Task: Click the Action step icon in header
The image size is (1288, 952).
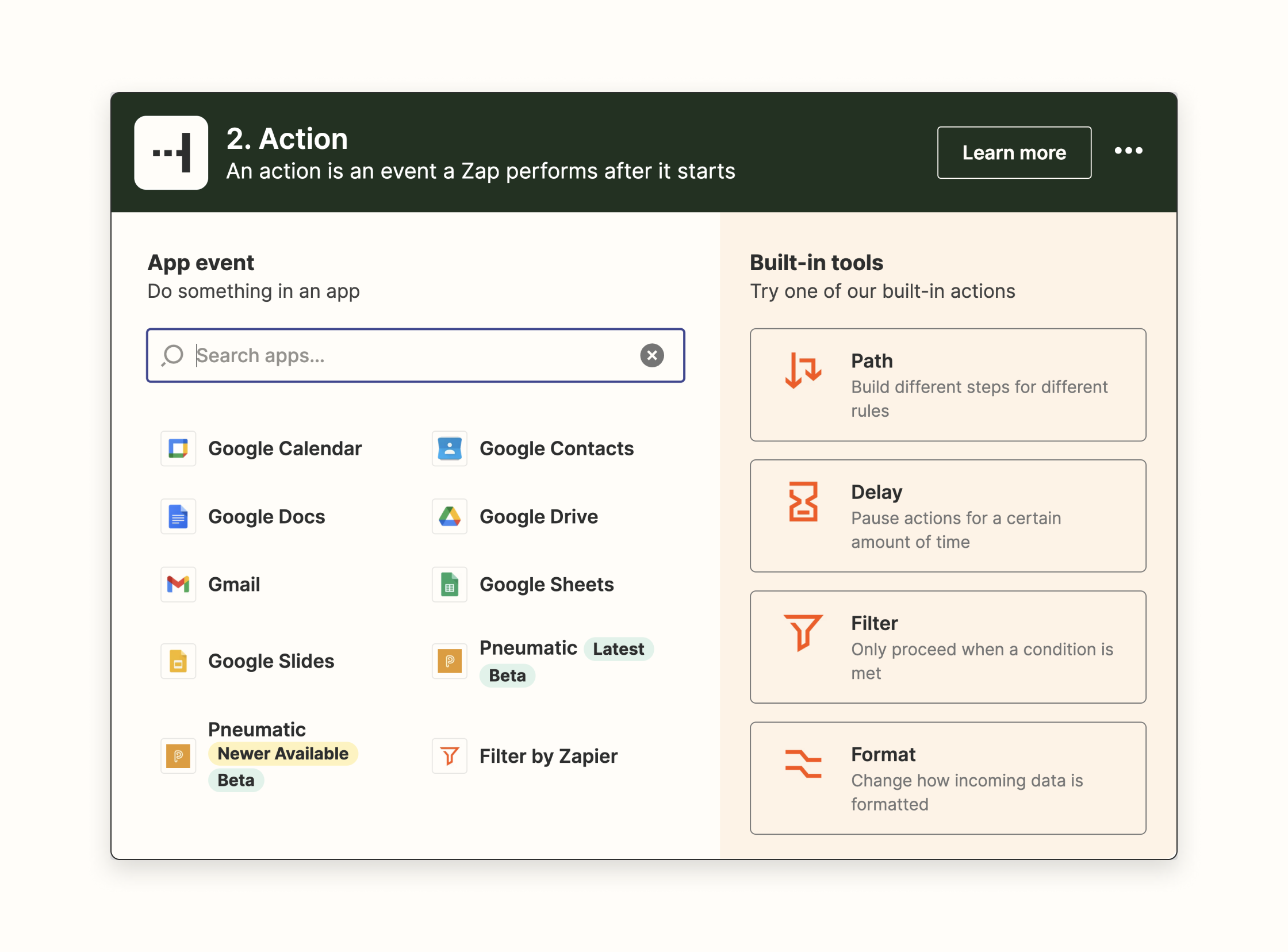Action: (171, 153)
